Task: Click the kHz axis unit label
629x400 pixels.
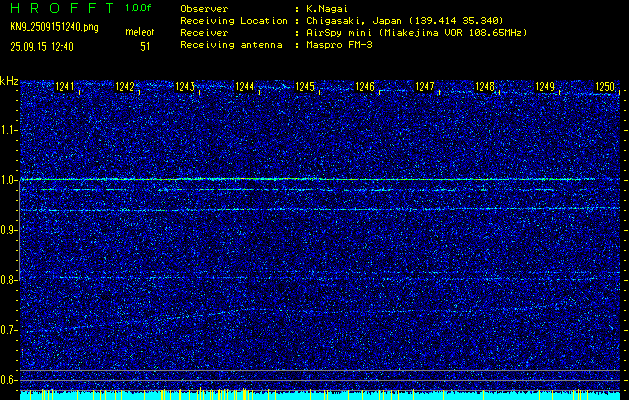Action: point(9,81)
